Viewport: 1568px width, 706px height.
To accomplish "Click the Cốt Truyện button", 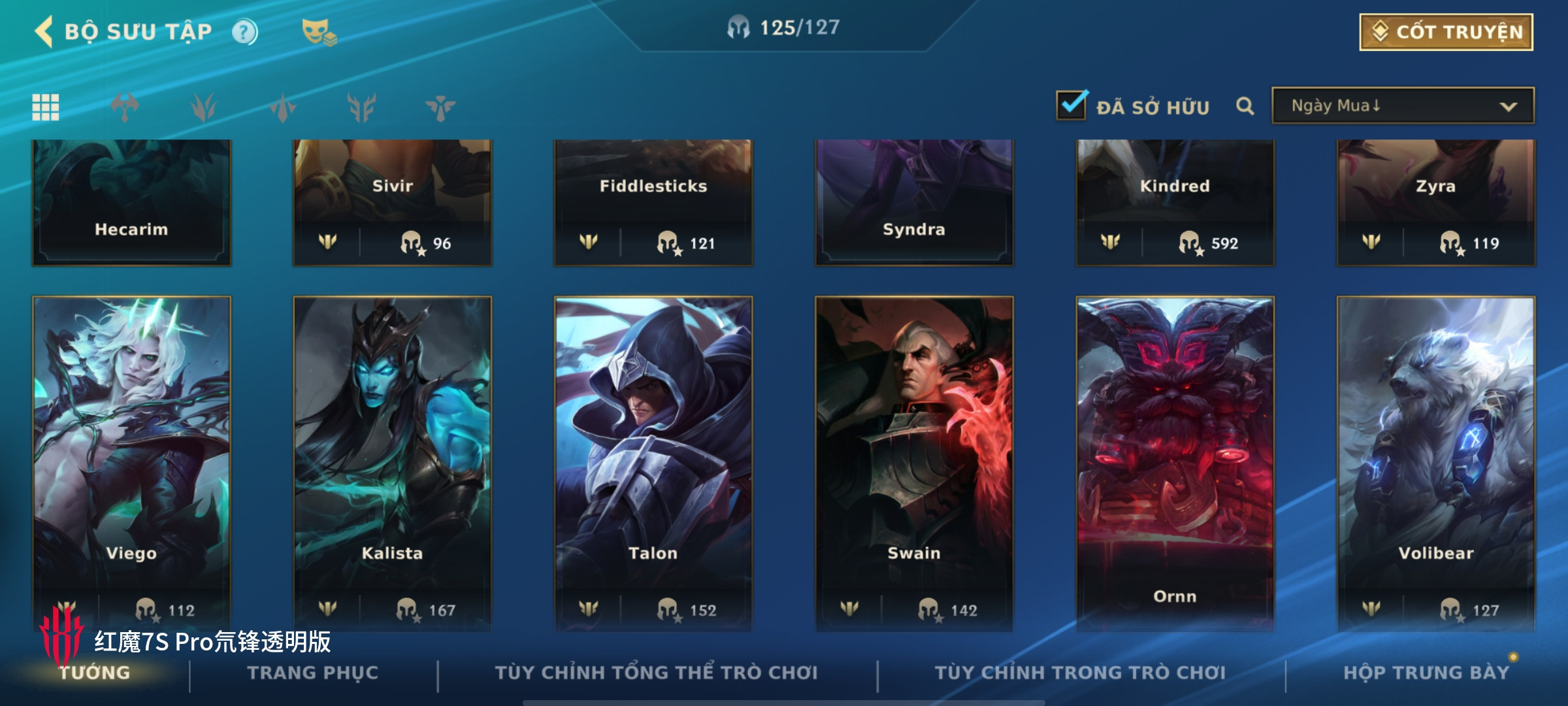I will (x=1446, y=32).
